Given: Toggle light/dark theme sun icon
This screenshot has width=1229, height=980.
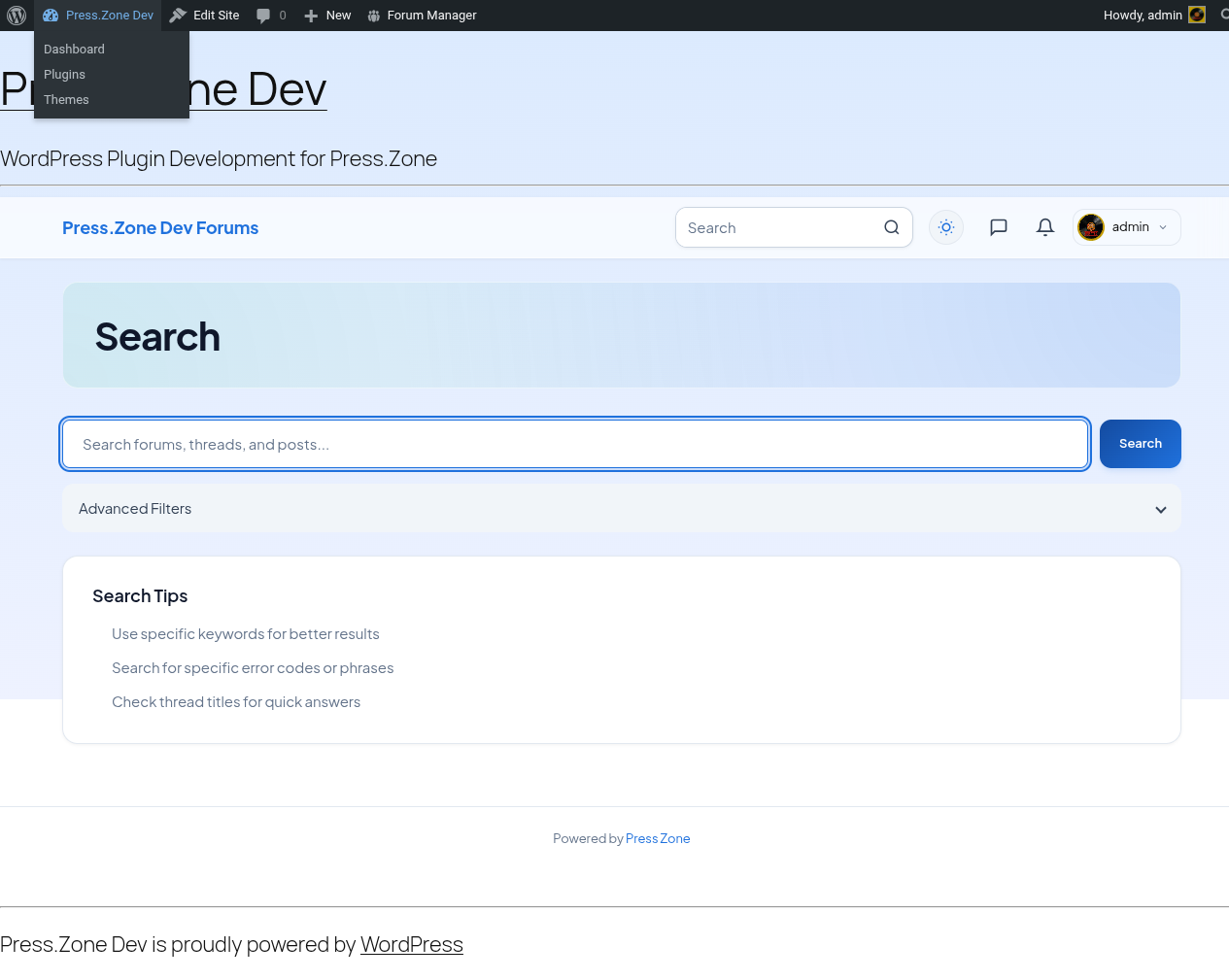Looking at the screenshot, I should (x=946, y=227).
